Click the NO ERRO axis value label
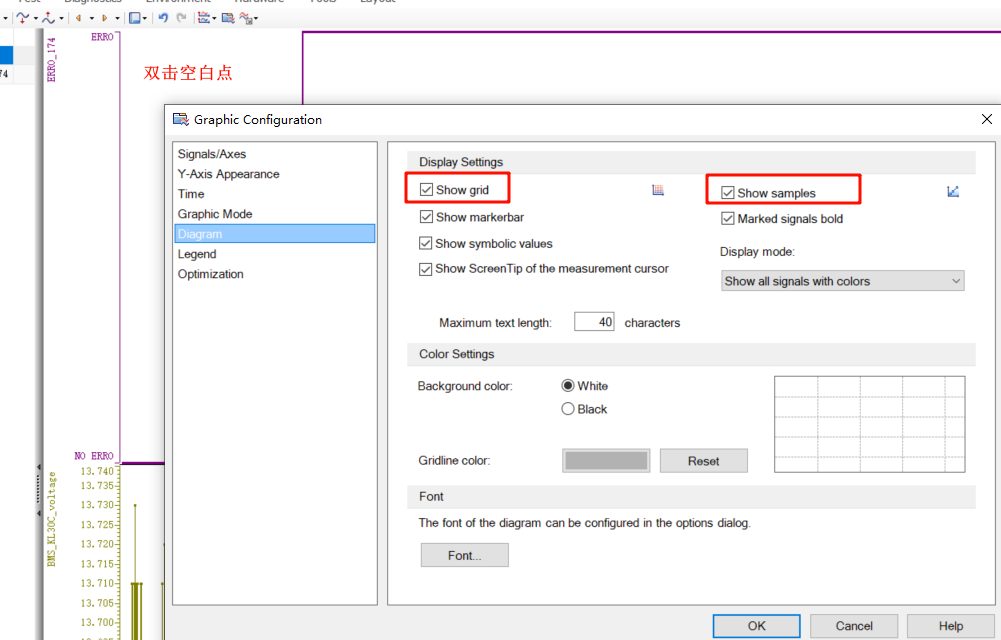 pyautogui.click(x=94, y=456)
